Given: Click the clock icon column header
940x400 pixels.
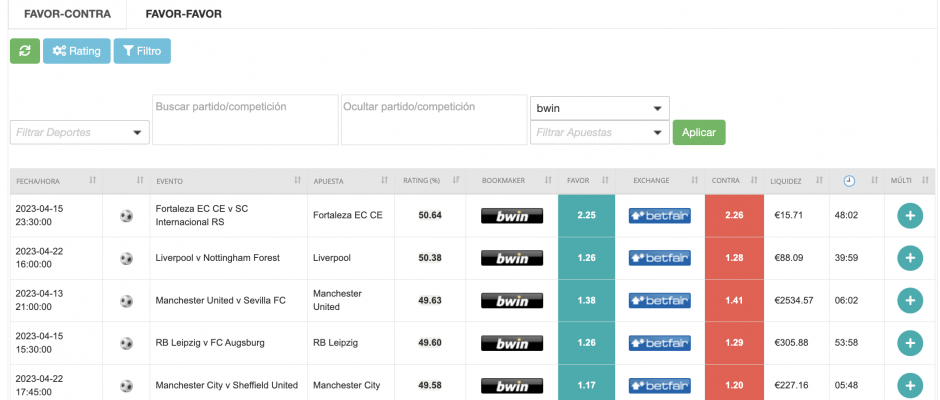Looking at the screenshot, I should pyautogui.click(x=849, y=181).
